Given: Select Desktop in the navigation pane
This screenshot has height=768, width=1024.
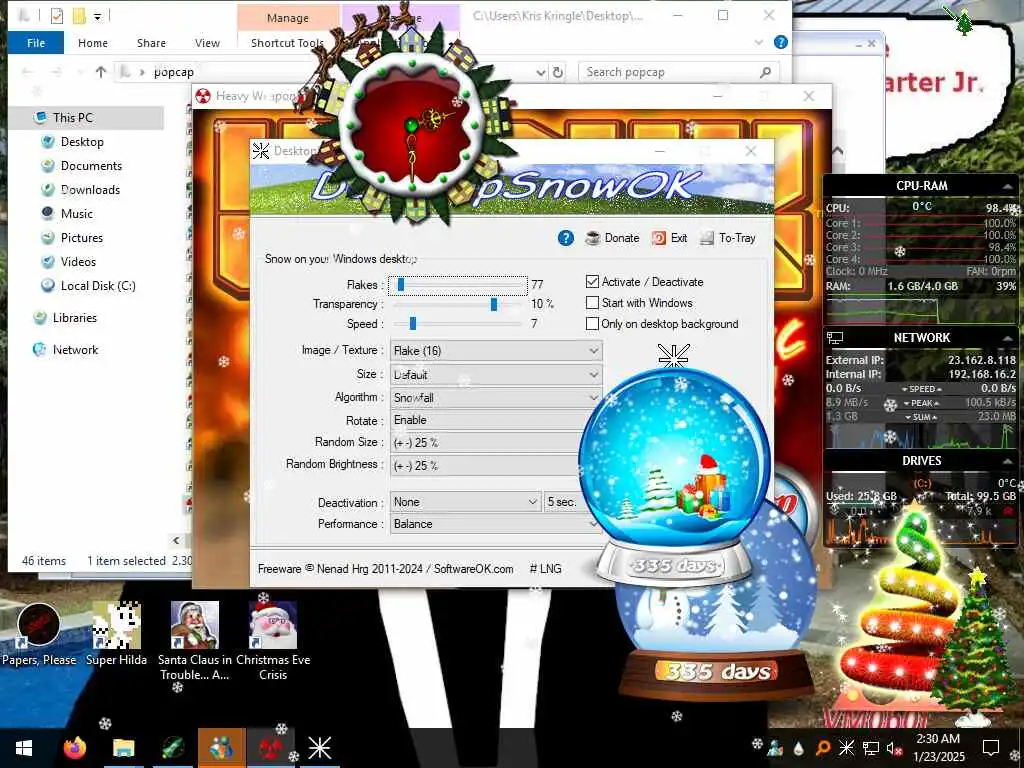Looking at the screenshot, I should (82, 142).
